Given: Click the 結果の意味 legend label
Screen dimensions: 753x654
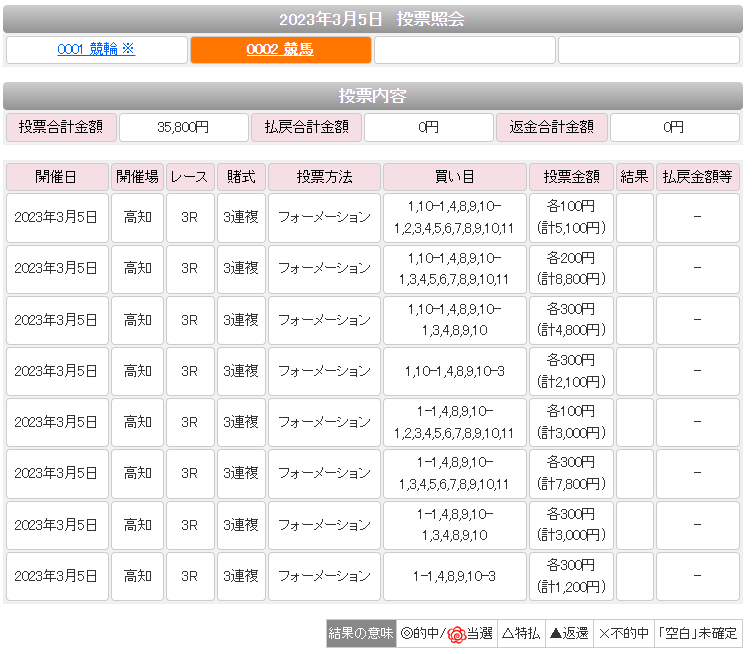Looking at the screenshot, I should click(x=361, y=633).
